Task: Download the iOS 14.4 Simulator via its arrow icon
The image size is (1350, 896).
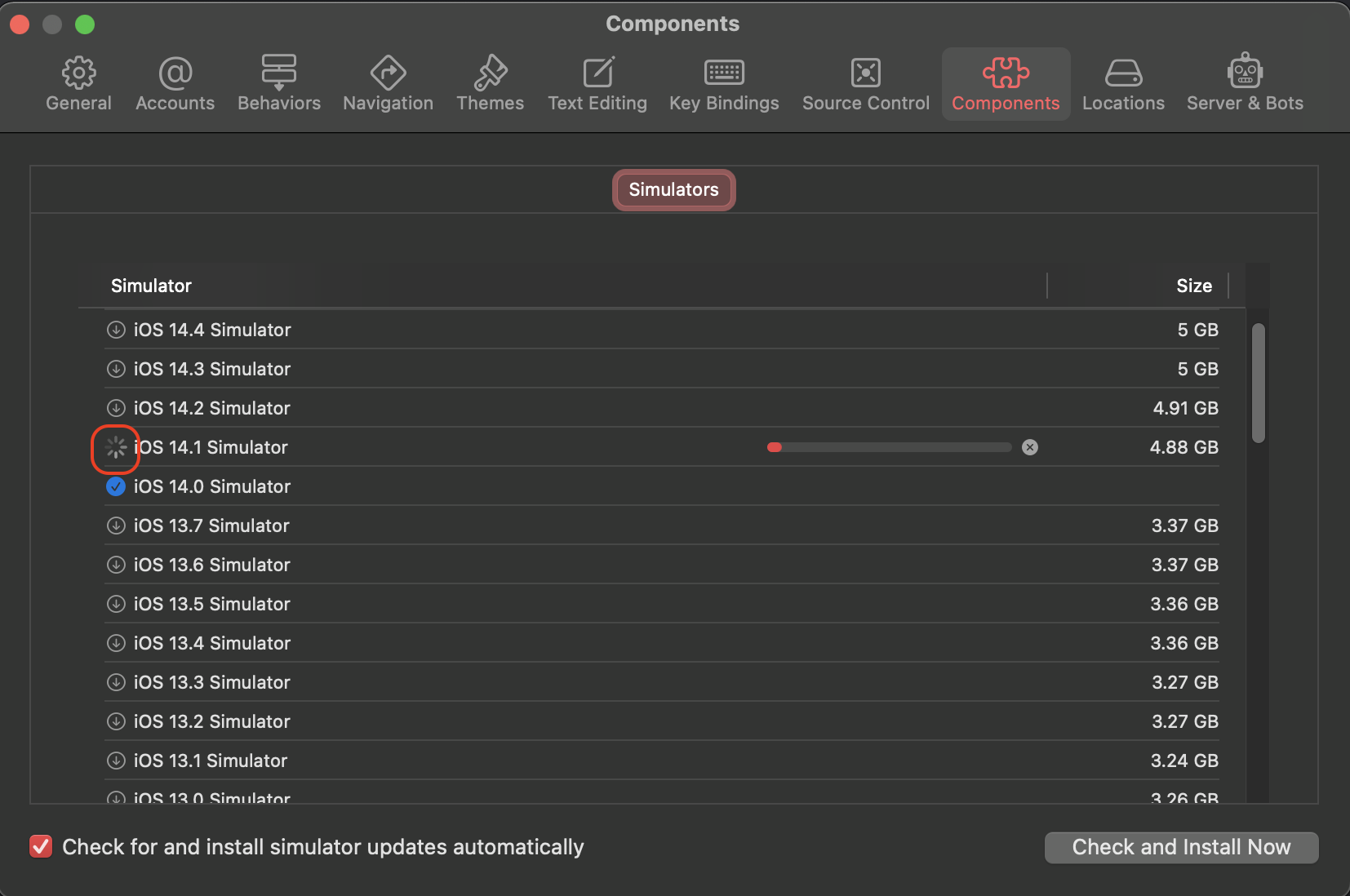Action: tap(116, 330)
